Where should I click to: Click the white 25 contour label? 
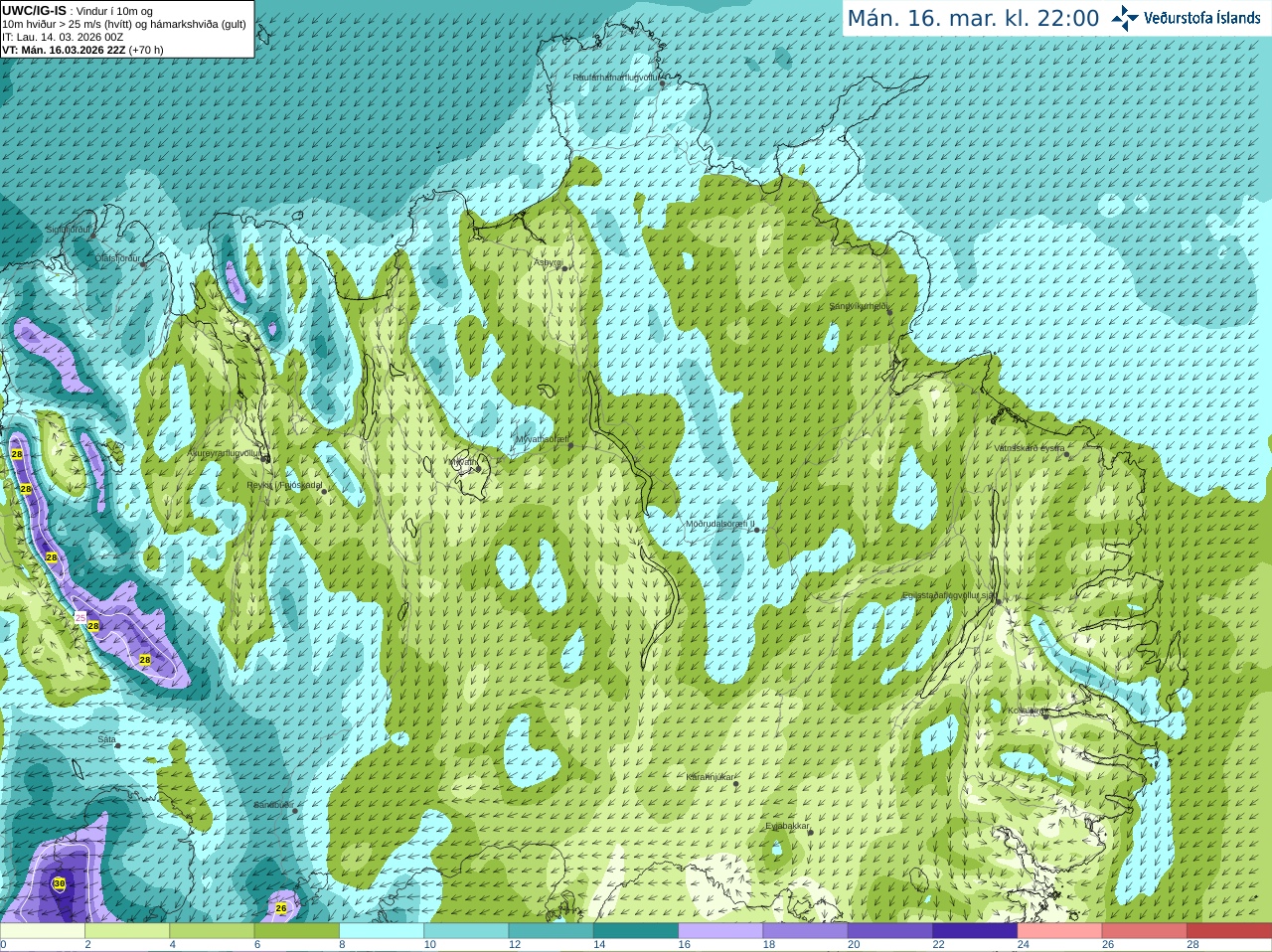(80, 618)
